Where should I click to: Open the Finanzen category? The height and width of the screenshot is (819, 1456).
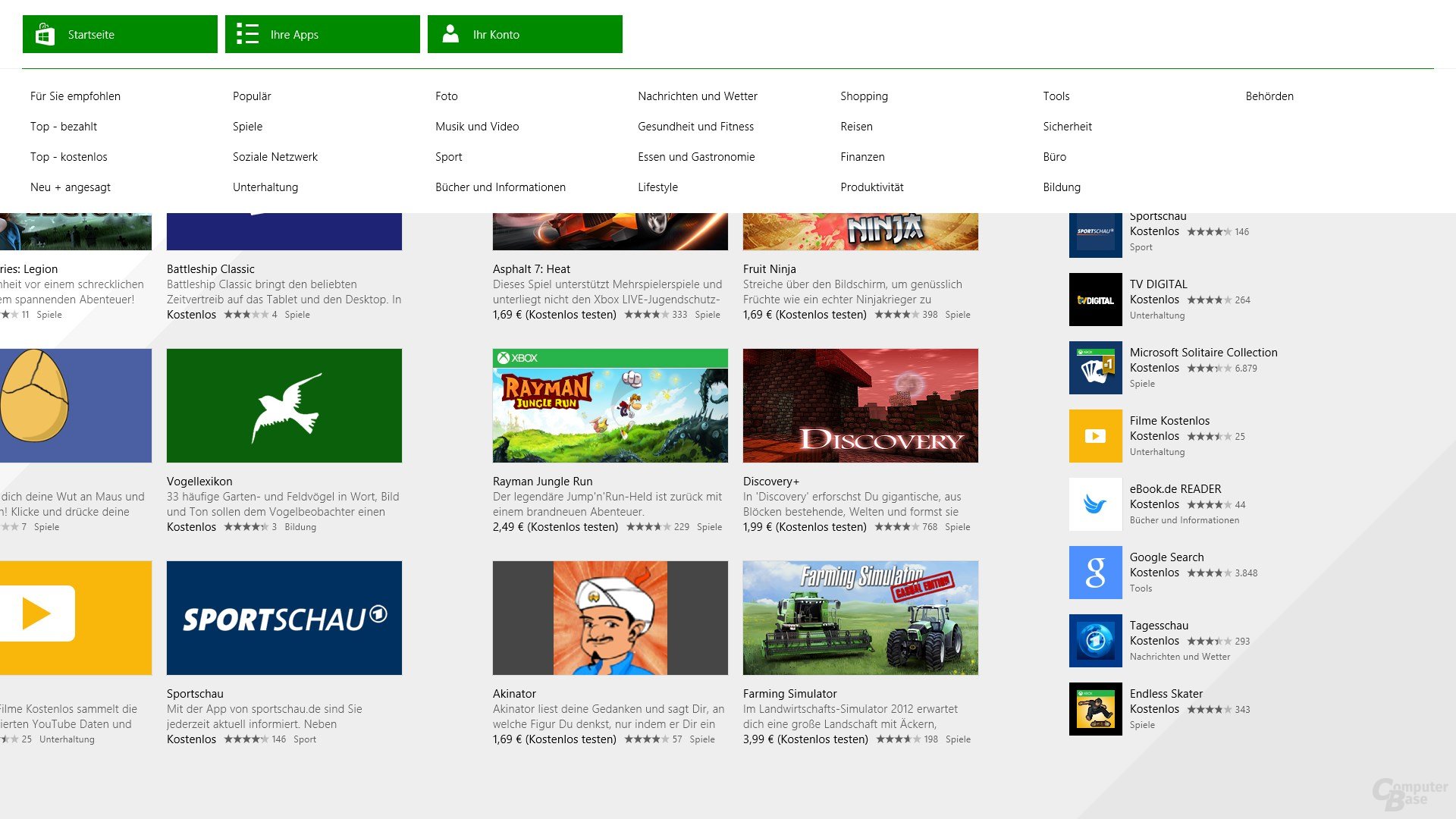pyautogui.click(x=862, y=157)
